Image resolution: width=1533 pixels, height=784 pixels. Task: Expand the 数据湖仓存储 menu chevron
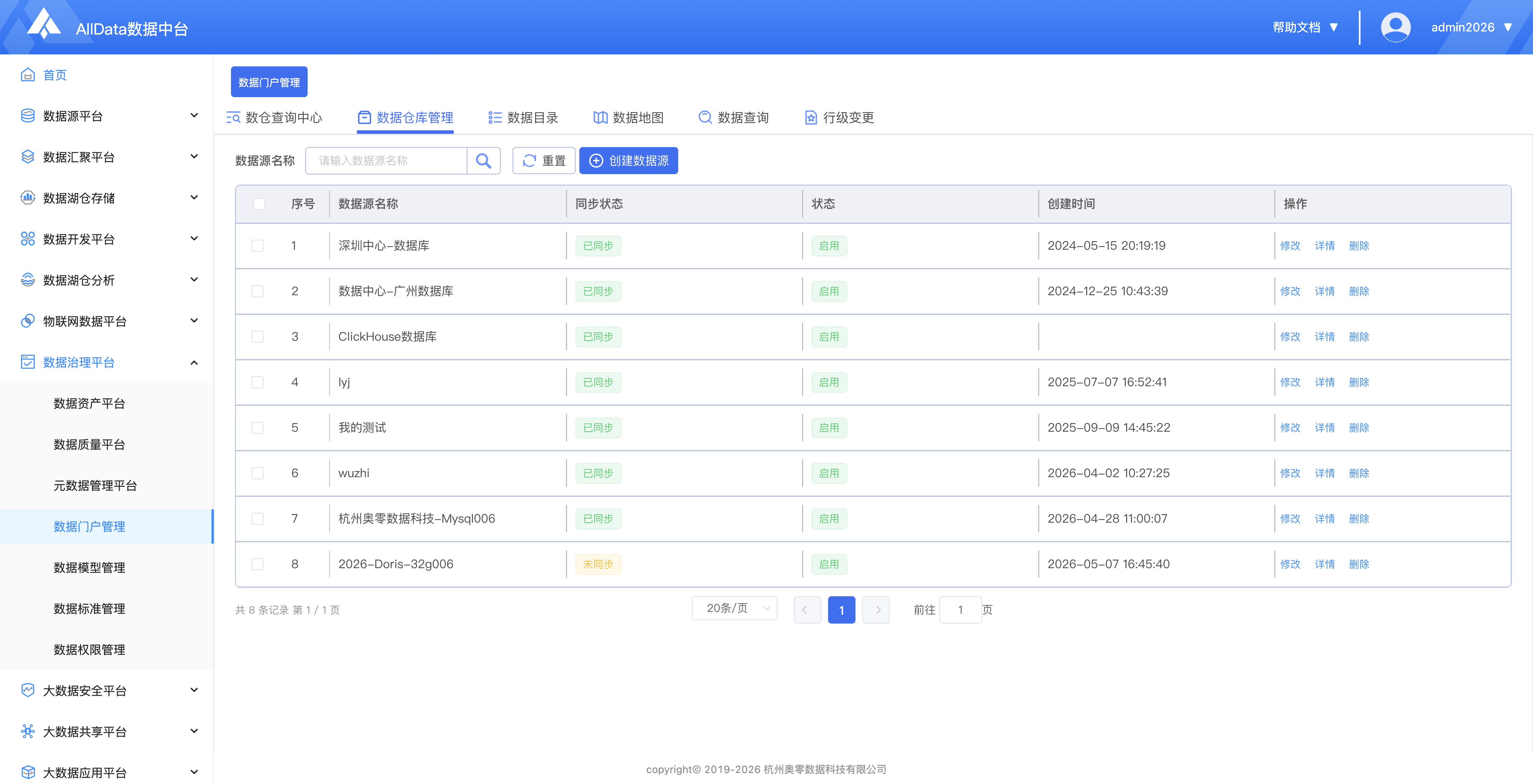(194, 197)
